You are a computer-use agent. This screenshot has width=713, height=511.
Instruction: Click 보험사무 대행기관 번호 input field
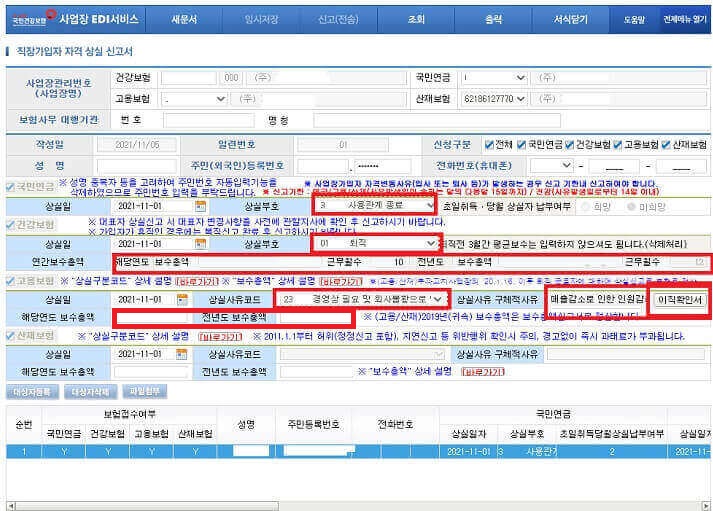pyautogui.click(x=209, y=120)
